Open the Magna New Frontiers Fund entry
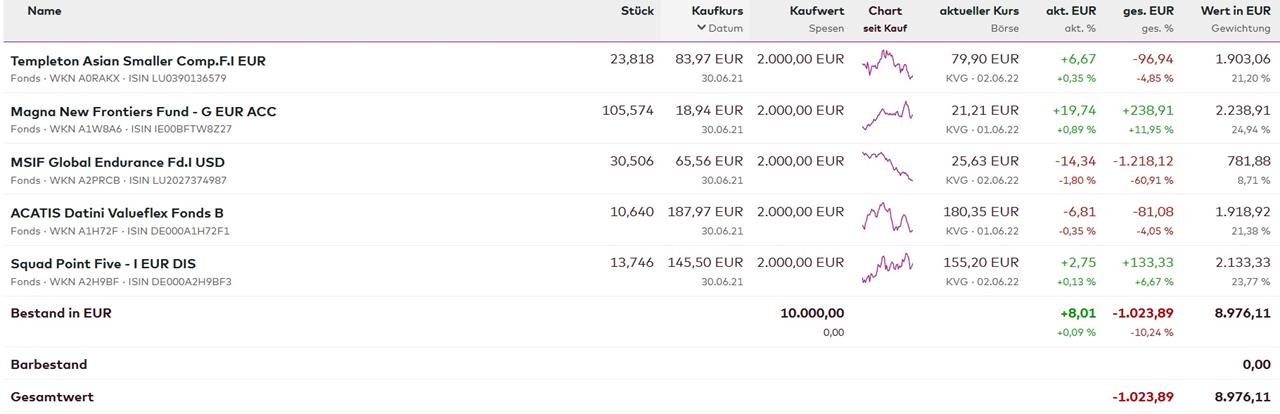This screenshot has height=414, width=1280. coord(143,111)
